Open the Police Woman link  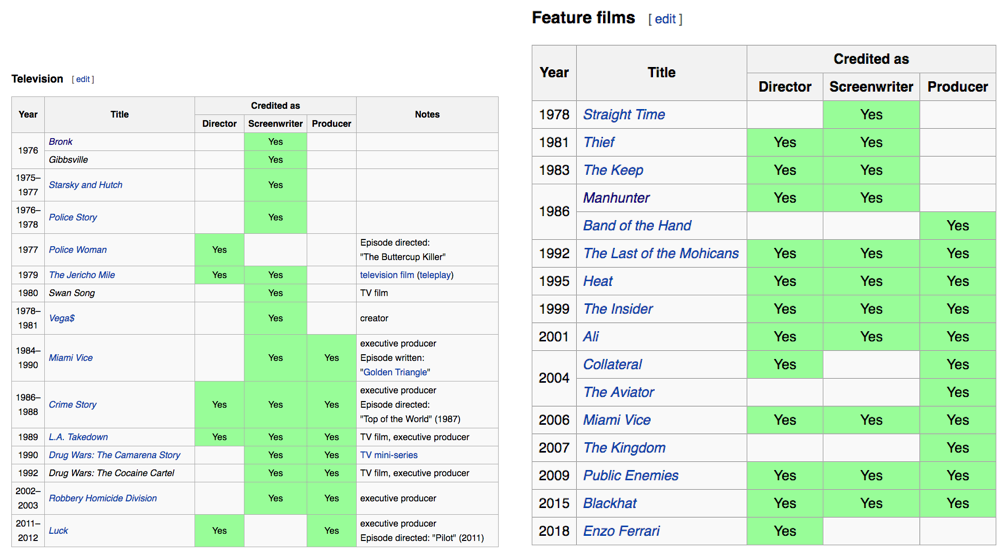click(77, 250)
